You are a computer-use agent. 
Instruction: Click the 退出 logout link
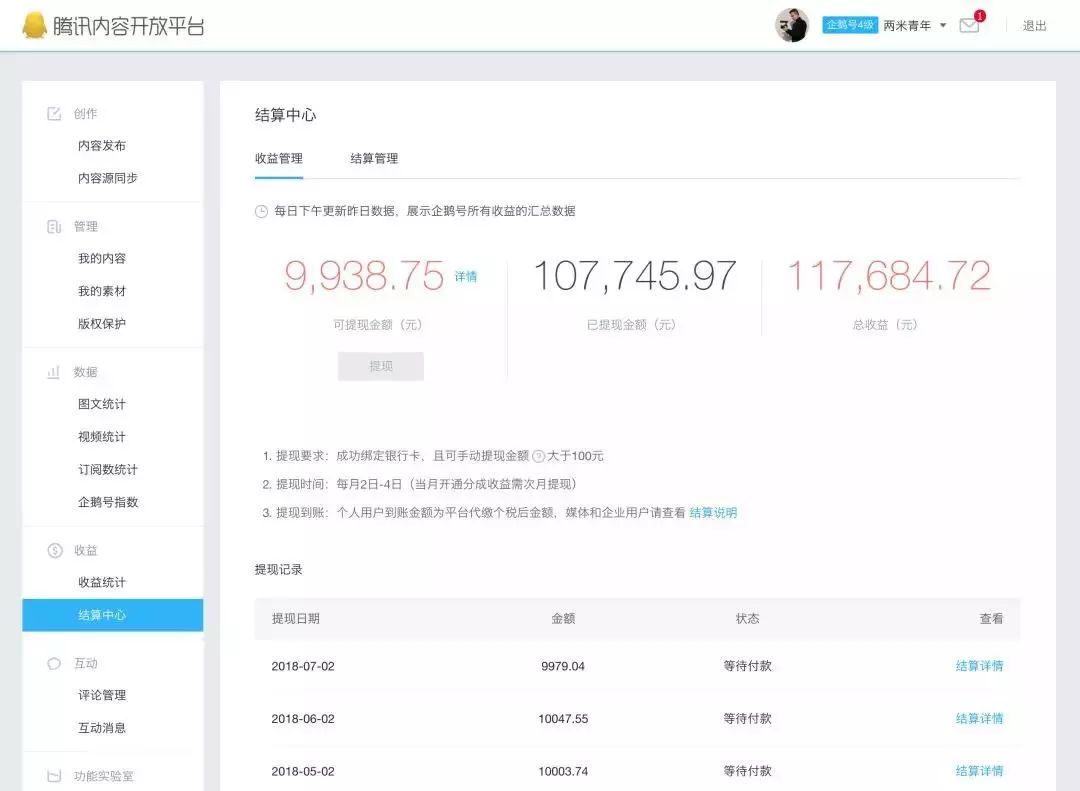1035,25
